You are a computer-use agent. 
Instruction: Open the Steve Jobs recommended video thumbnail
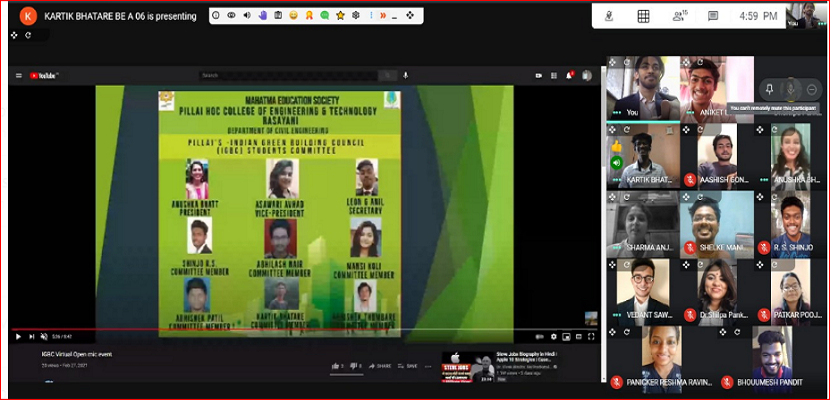tap(468, 367)
